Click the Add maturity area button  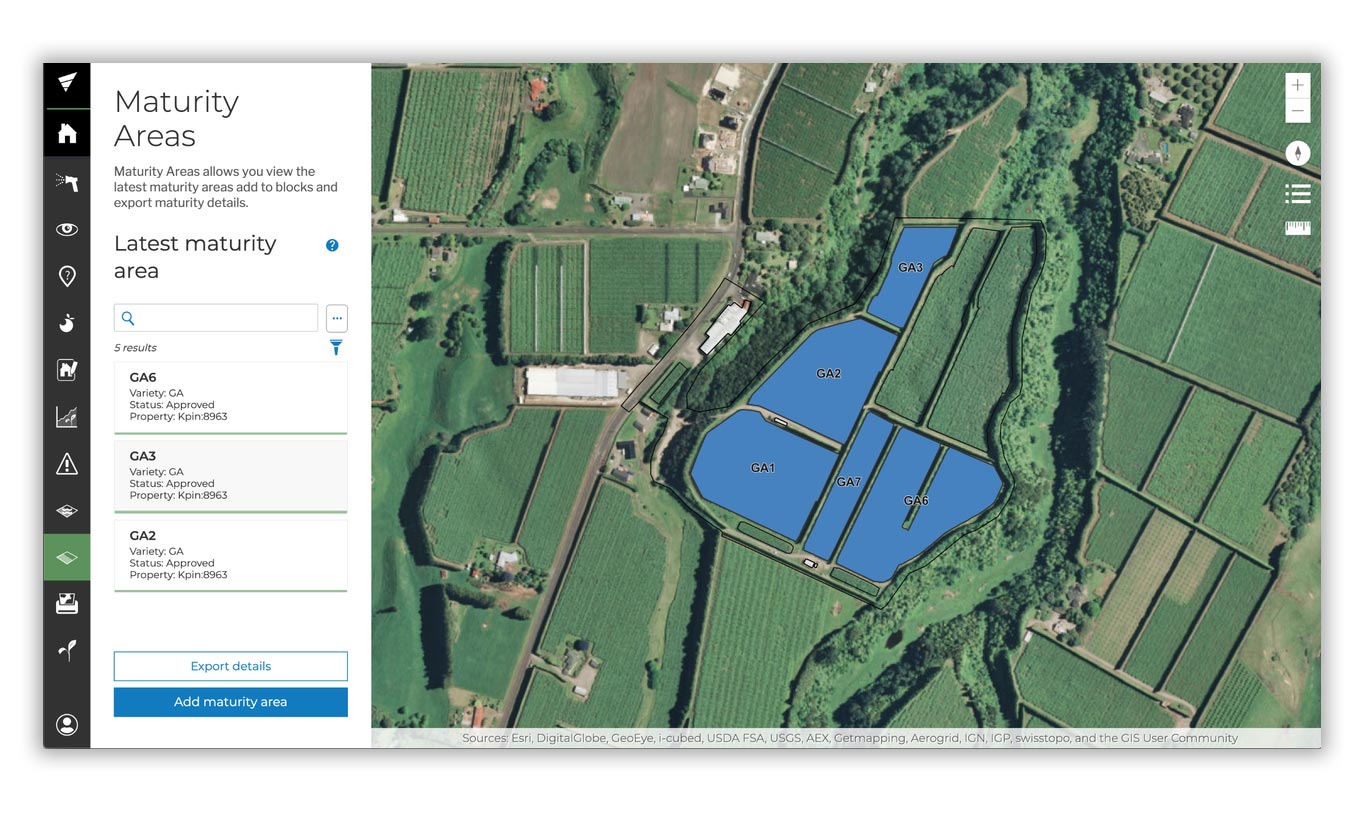230,702
